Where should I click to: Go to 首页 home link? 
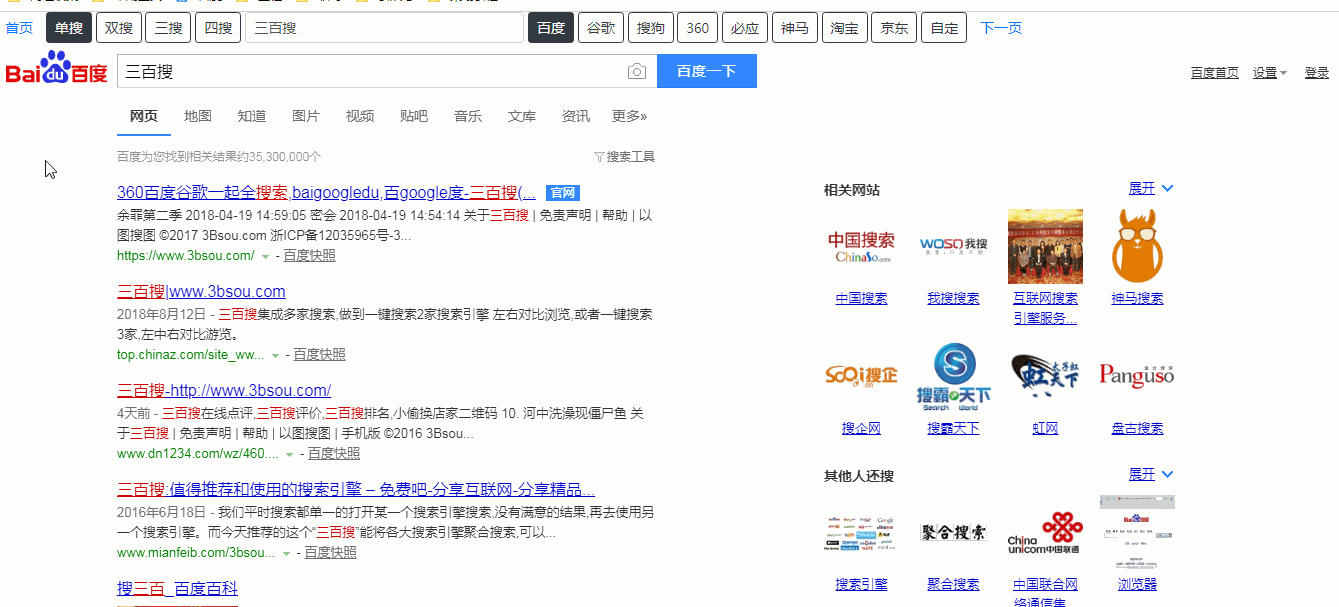19,28
